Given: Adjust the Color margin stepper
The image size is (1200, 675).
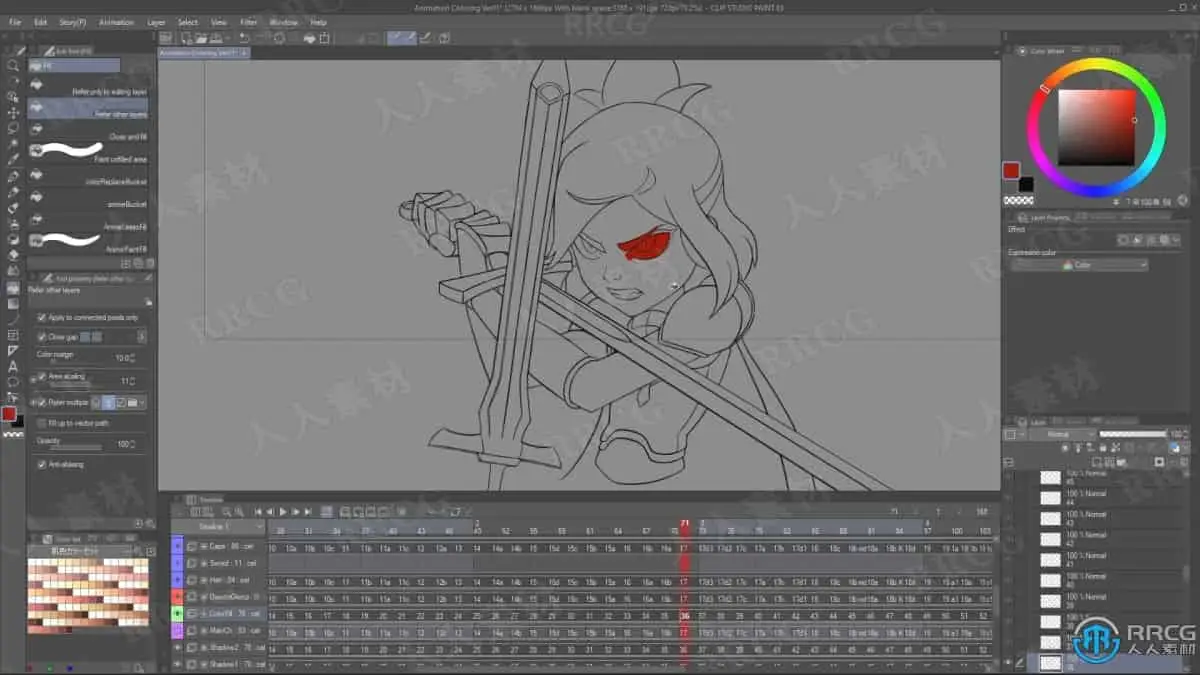Looking at the screenshot, I should (x=133, y=358).
